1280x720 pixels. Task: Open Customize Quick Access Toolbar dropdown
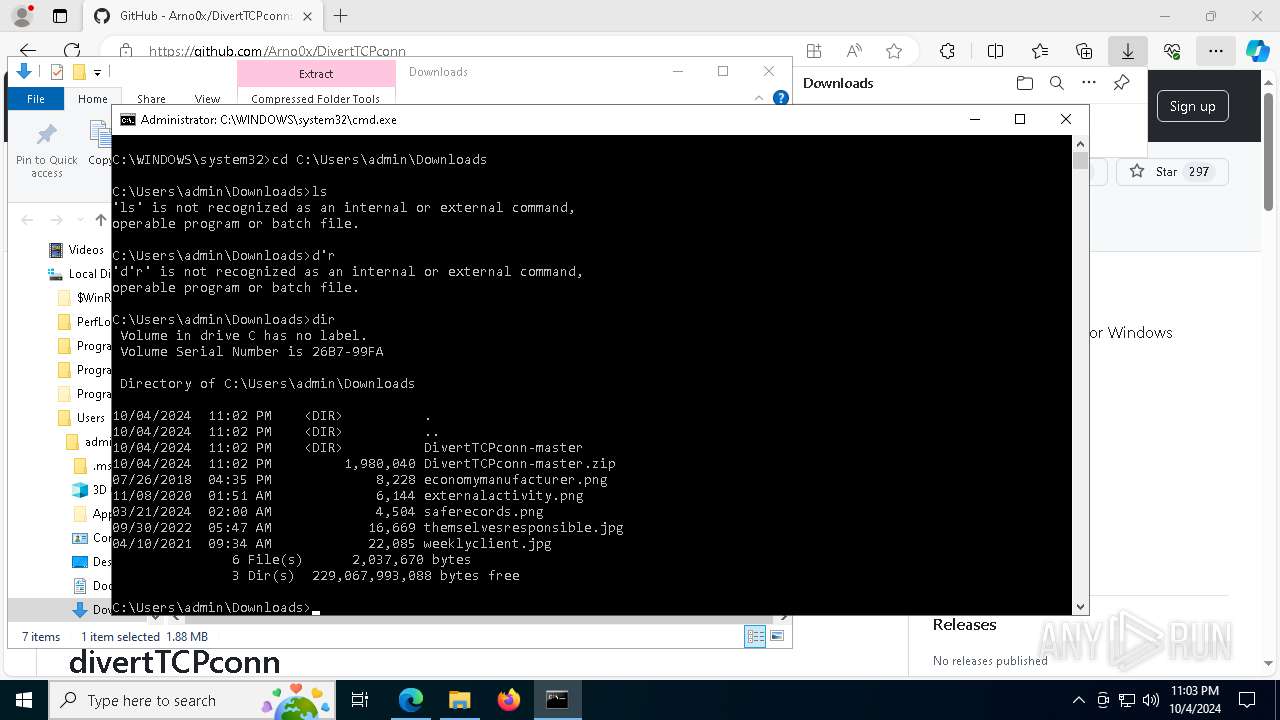pos(97,72)
